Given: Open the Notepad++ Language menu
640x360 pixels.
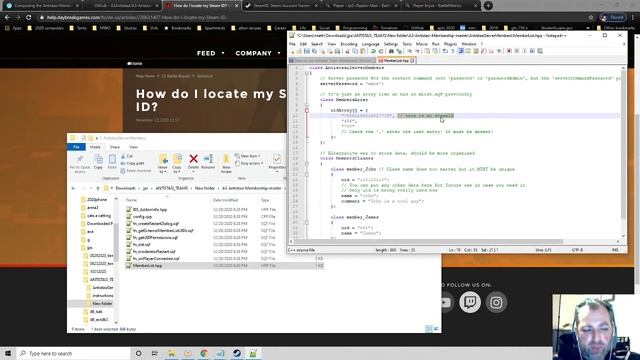Looking at the screenshot, I should [x=371, y=44].
